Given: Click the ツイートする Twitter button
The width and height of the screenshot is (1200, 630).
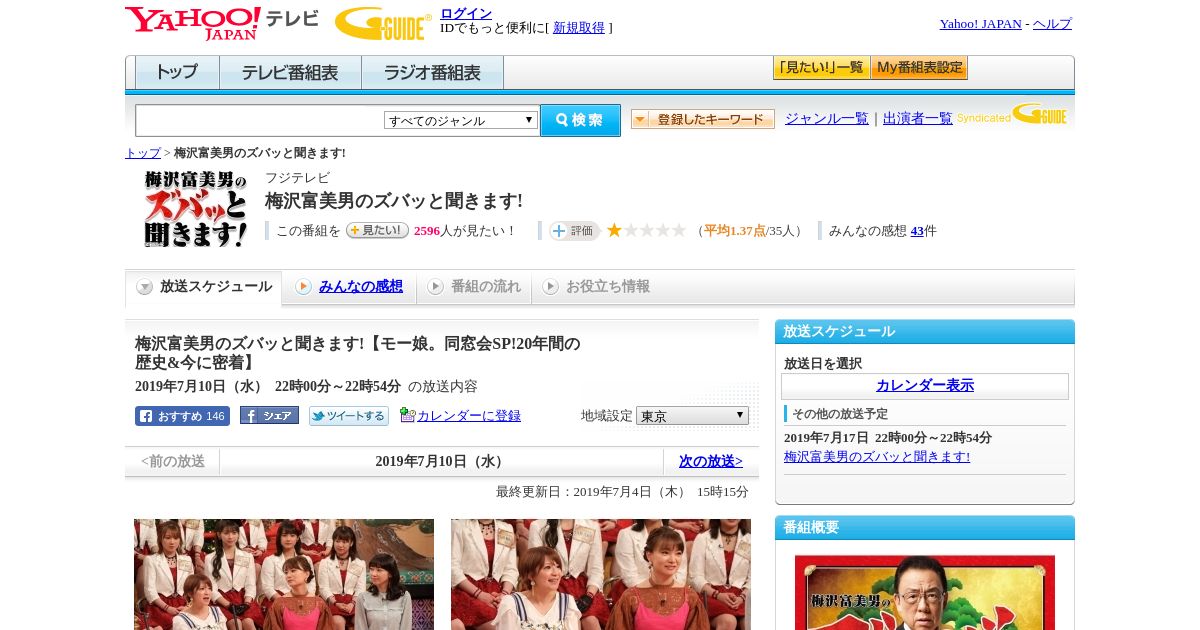Looking at the screenshot, I should click(348, 416).
